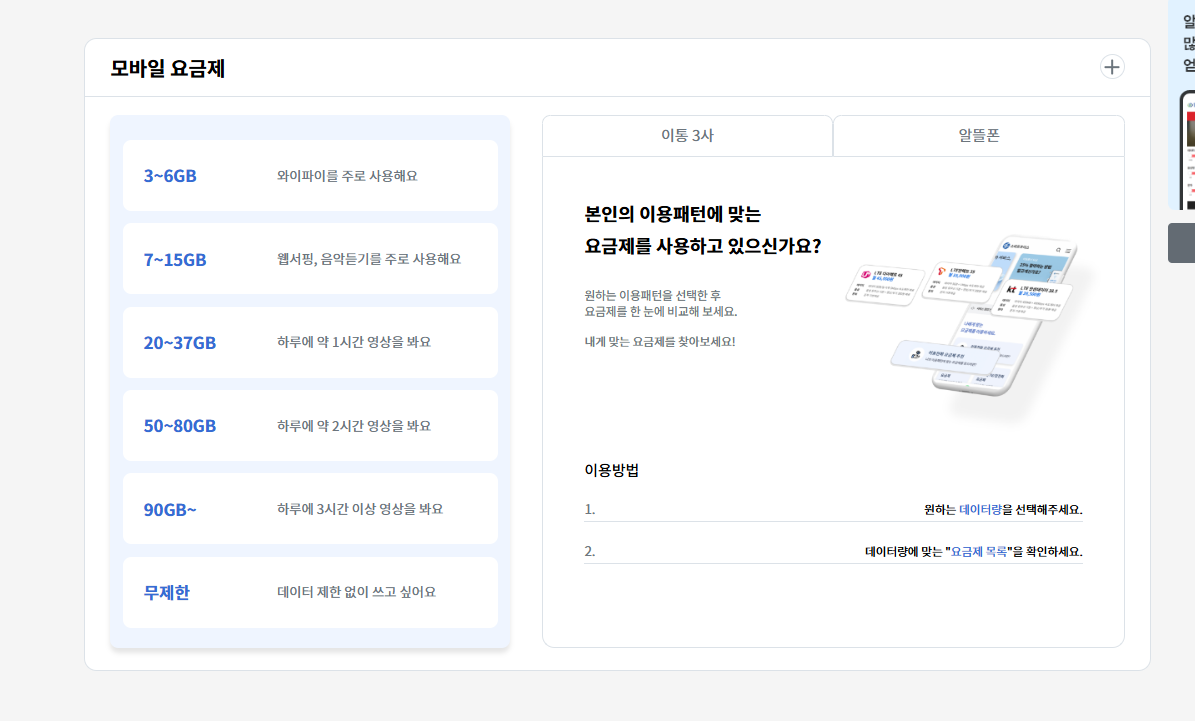Image resolution: width=1195 pixels, height=721 pixels.
Task: Select the 90GB~ data option
Action: click(x=310, y=508)
